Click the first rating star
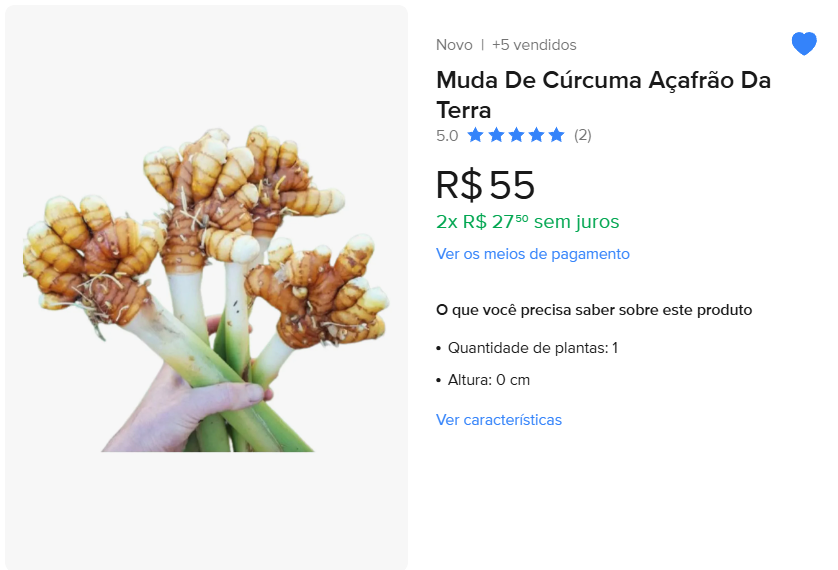This screenshot has width=838, height=570. pyautogui.click(x=475, y=135)
